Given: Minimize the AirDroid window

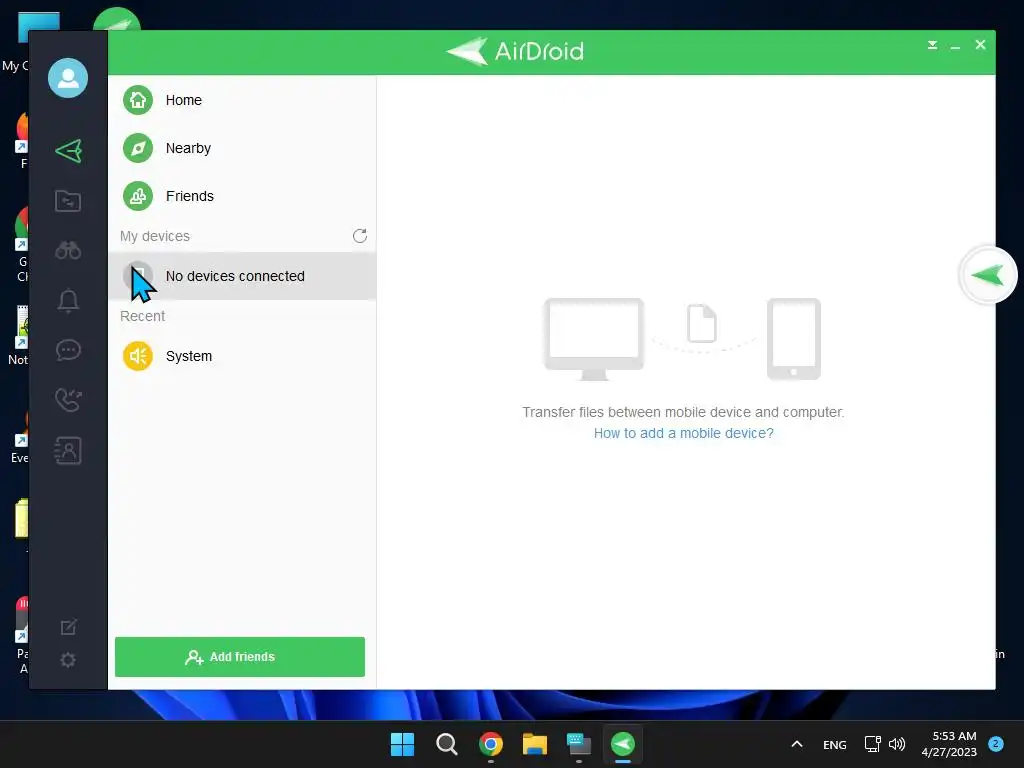Looking at the screenshot, I should pos(955,45).
